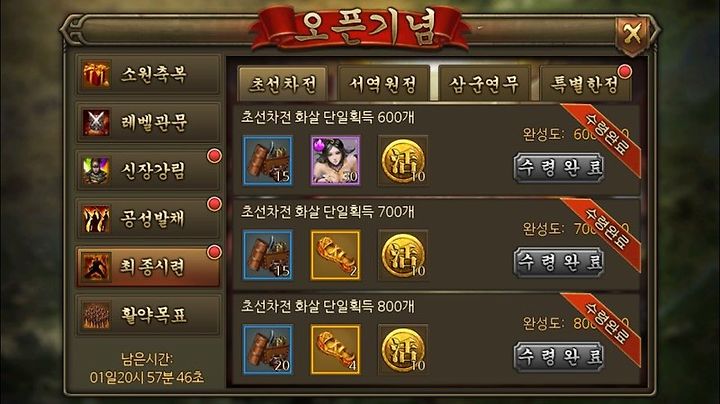Click 수령완료 button for 800개 reward

(x=558, y=356)
